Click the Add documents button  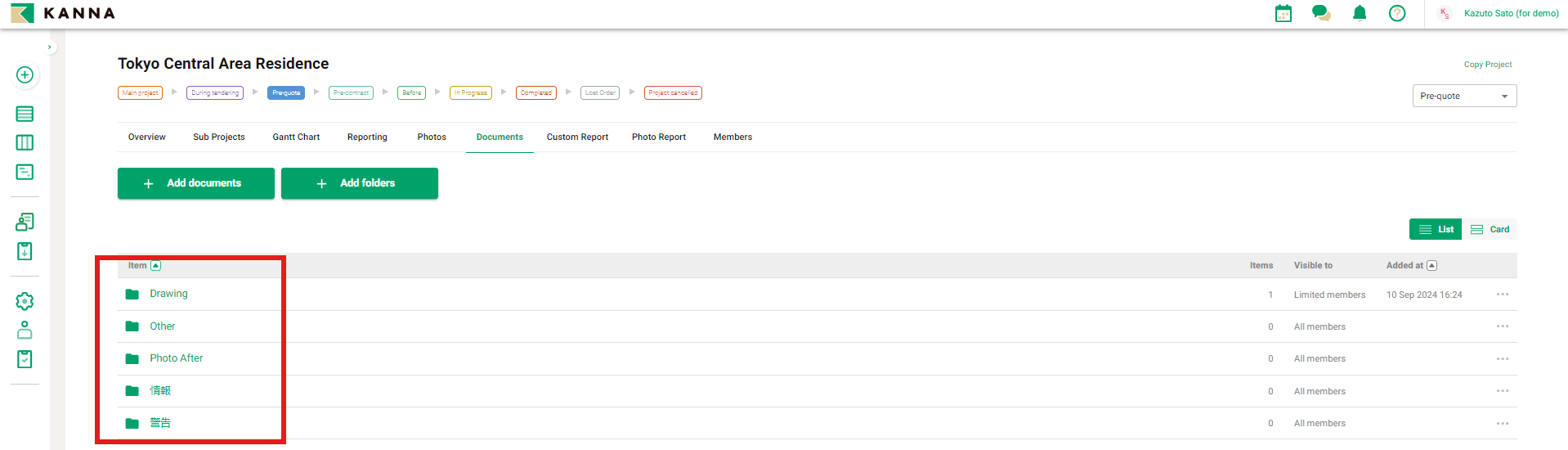[x=196, y=183]
